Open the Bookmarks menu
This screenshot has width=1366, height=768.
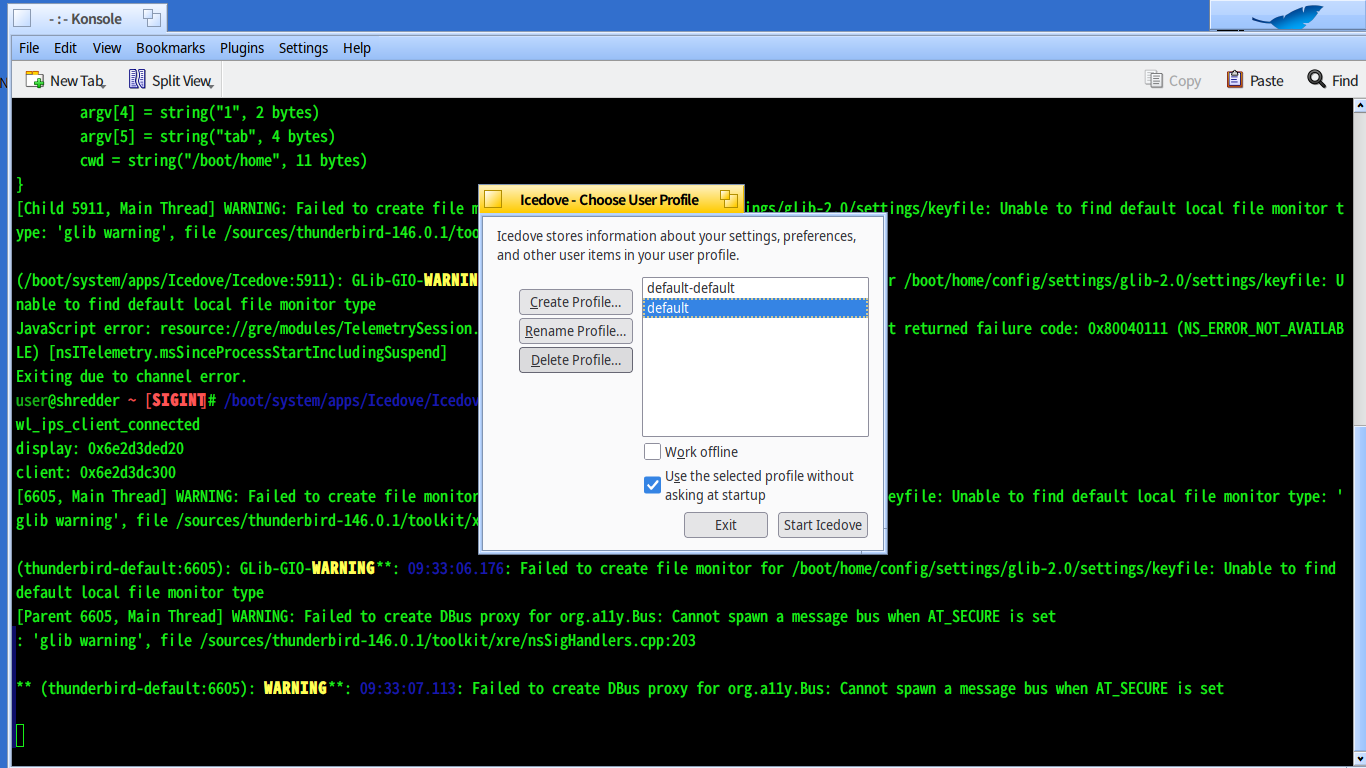click(170, 48)
